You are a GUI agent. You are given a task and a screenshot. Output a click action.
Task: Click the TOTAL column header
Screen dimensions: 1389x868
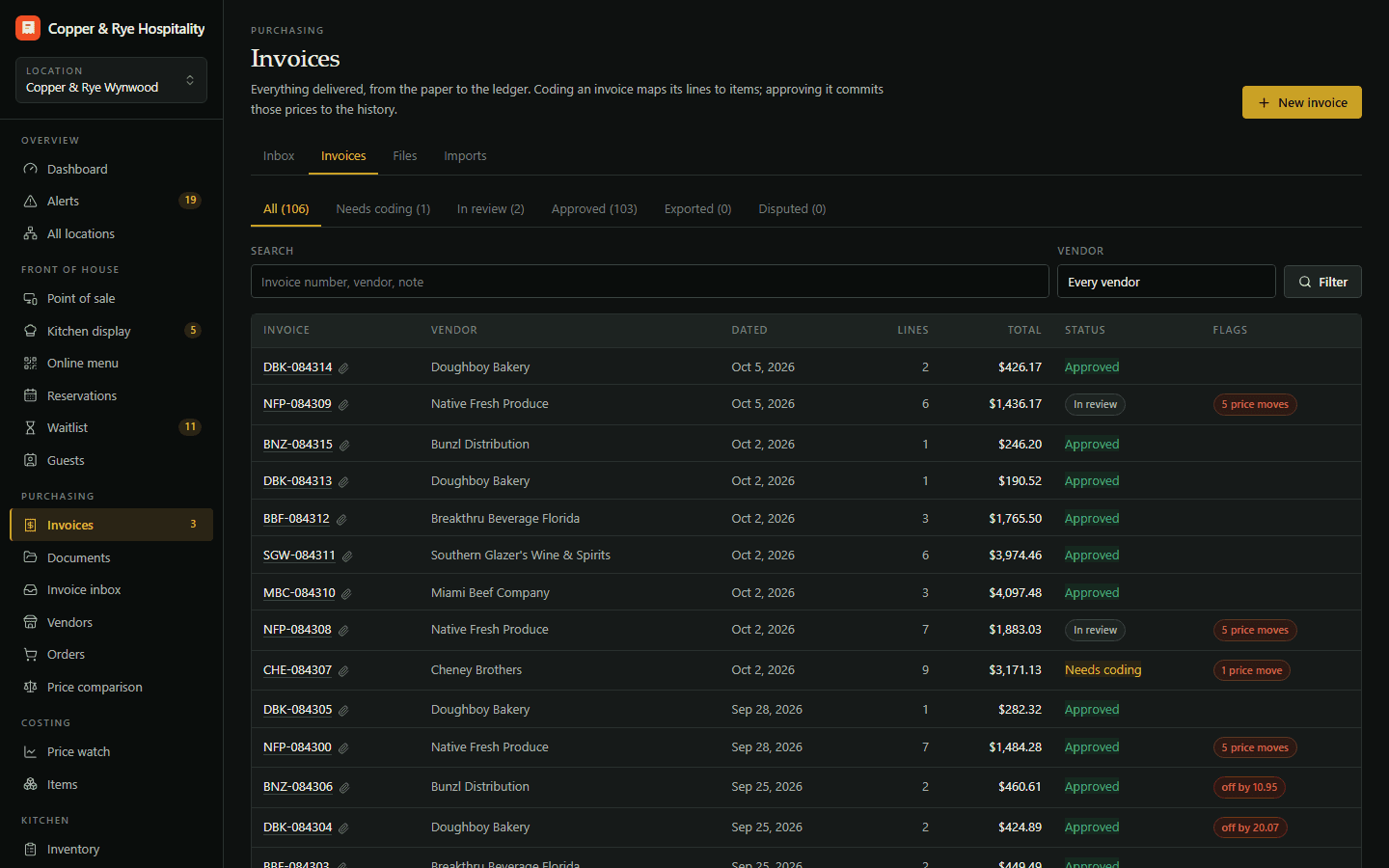[x=1024, y=330]
